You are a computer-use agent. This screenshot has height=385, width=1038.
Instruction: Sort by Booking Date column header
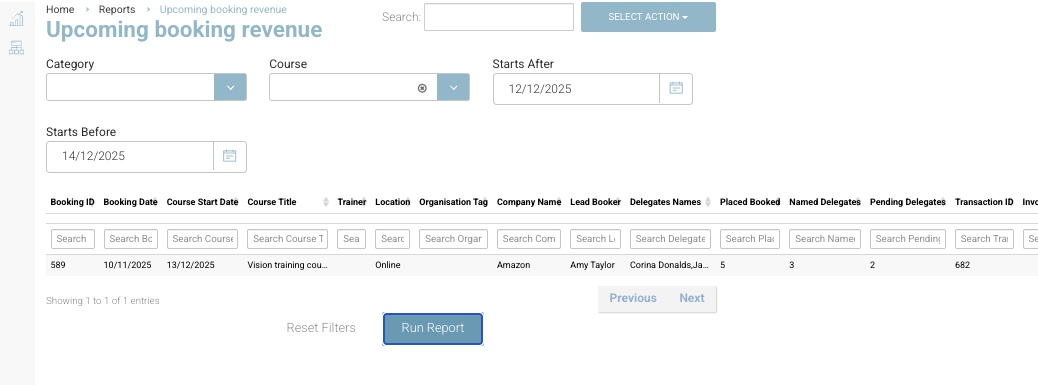[130, 202]
